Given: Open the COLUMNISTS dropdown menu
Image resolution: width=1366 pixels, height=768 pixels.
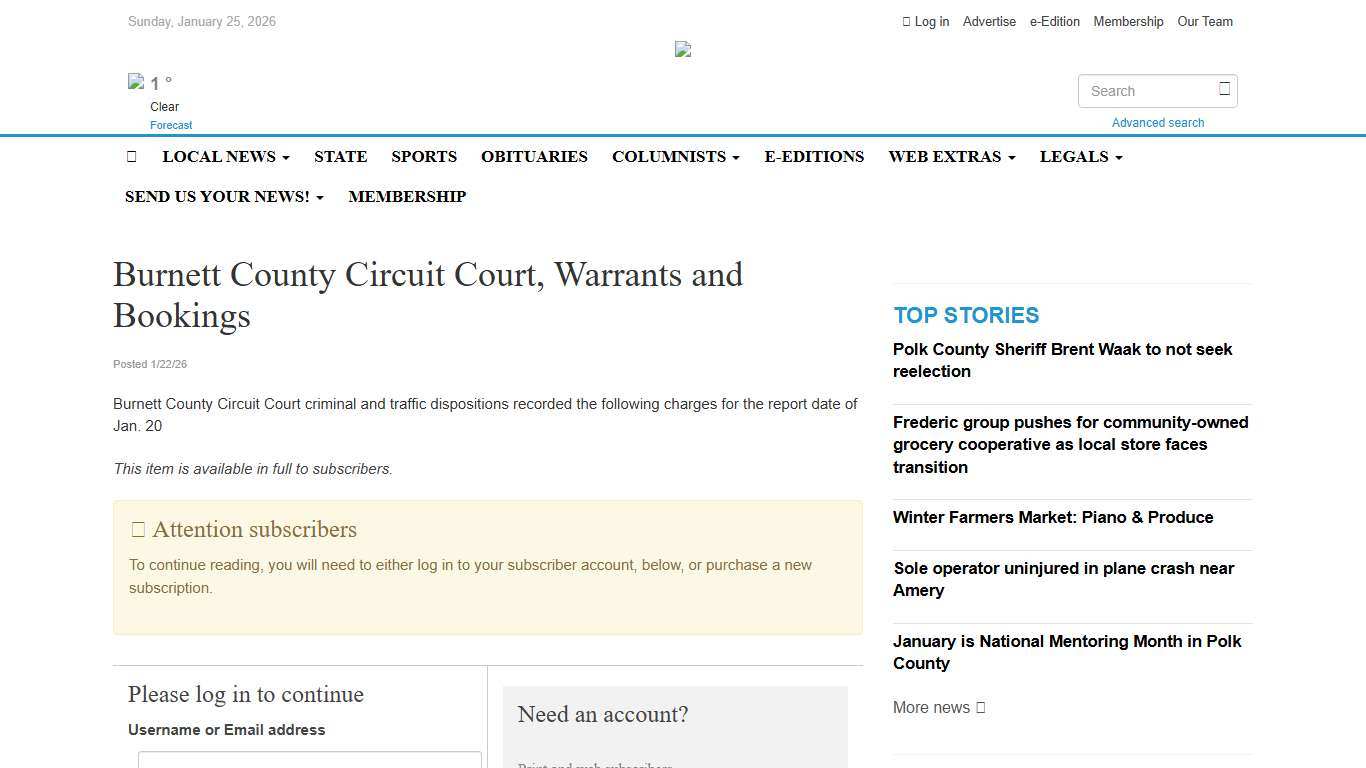Looking at the screenshot, I should 675,156.
